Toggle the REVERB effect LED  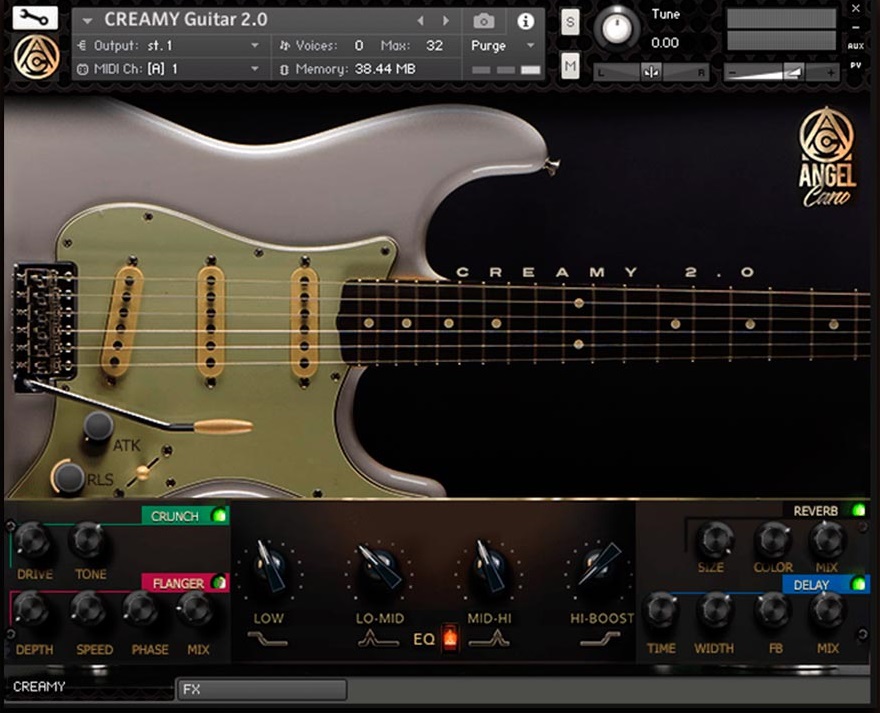pyautogui.click(x=859, y=510)
